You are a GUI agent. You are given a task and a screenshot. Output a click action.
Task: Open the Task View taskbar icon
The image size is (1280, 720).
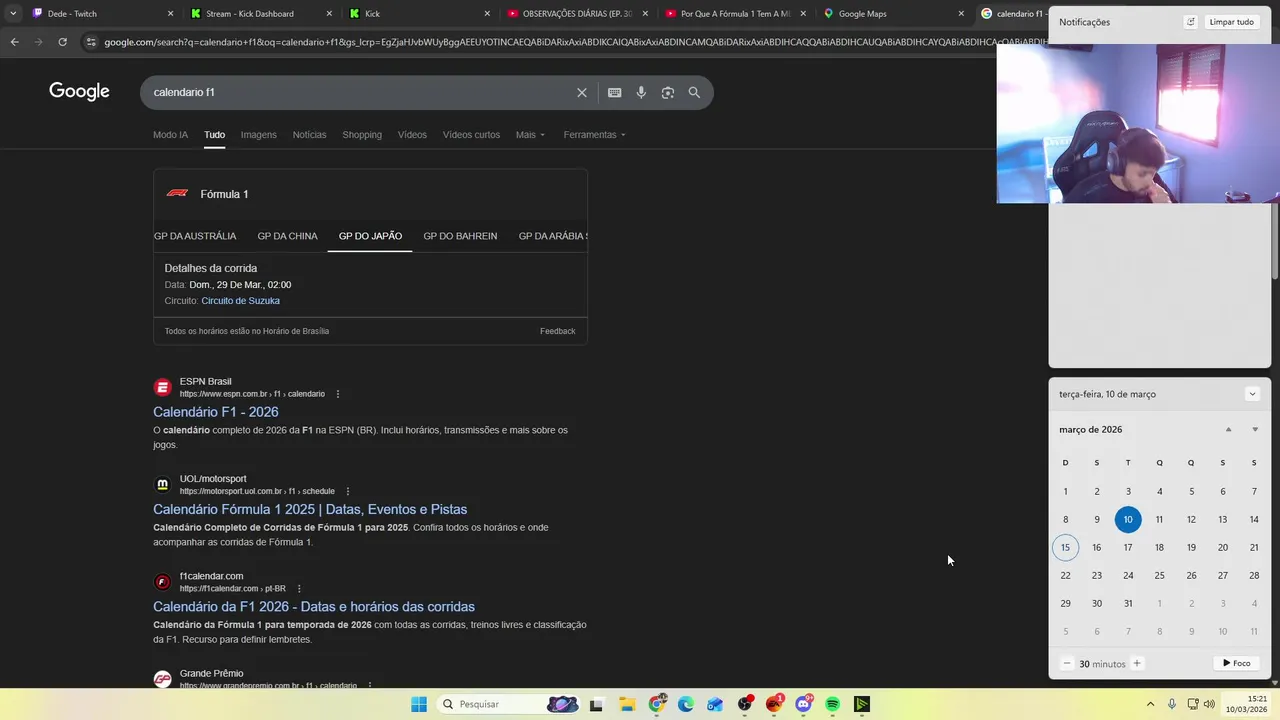click(x=596, y=704)
